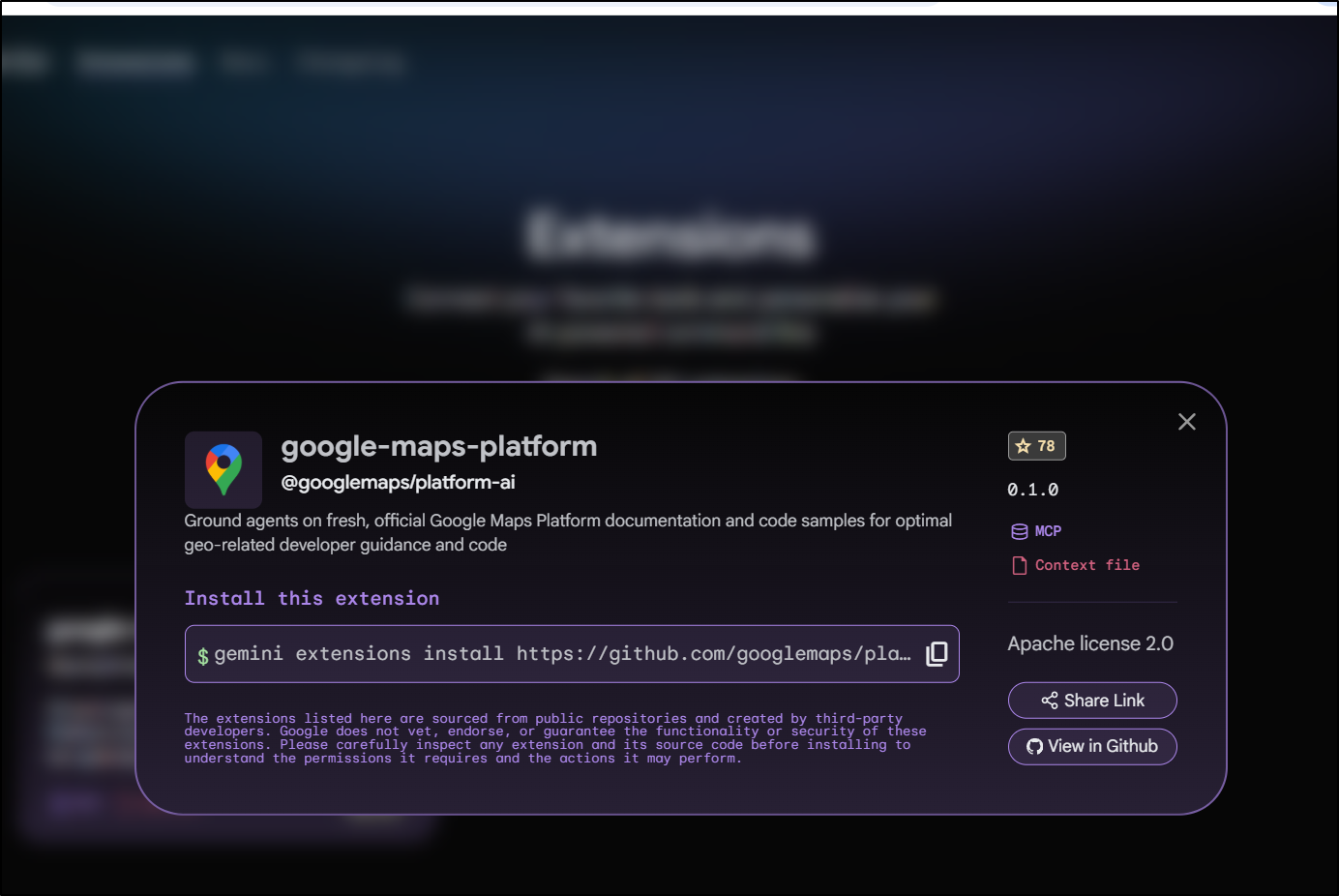Viewport: 1339px width, 896px height.
Task: Click the 0.1.0 version number
Action: [x=1032, y=490]
